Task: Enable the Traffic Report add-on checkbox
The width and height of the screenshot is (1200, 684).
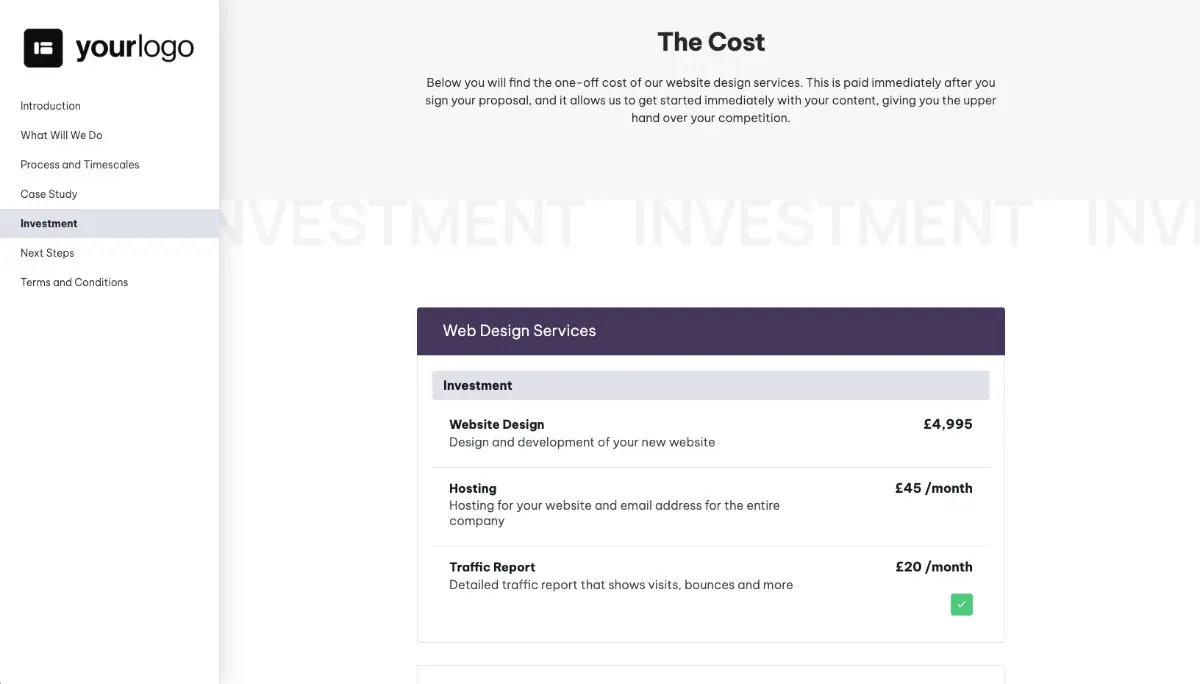Action: (961, 604)
